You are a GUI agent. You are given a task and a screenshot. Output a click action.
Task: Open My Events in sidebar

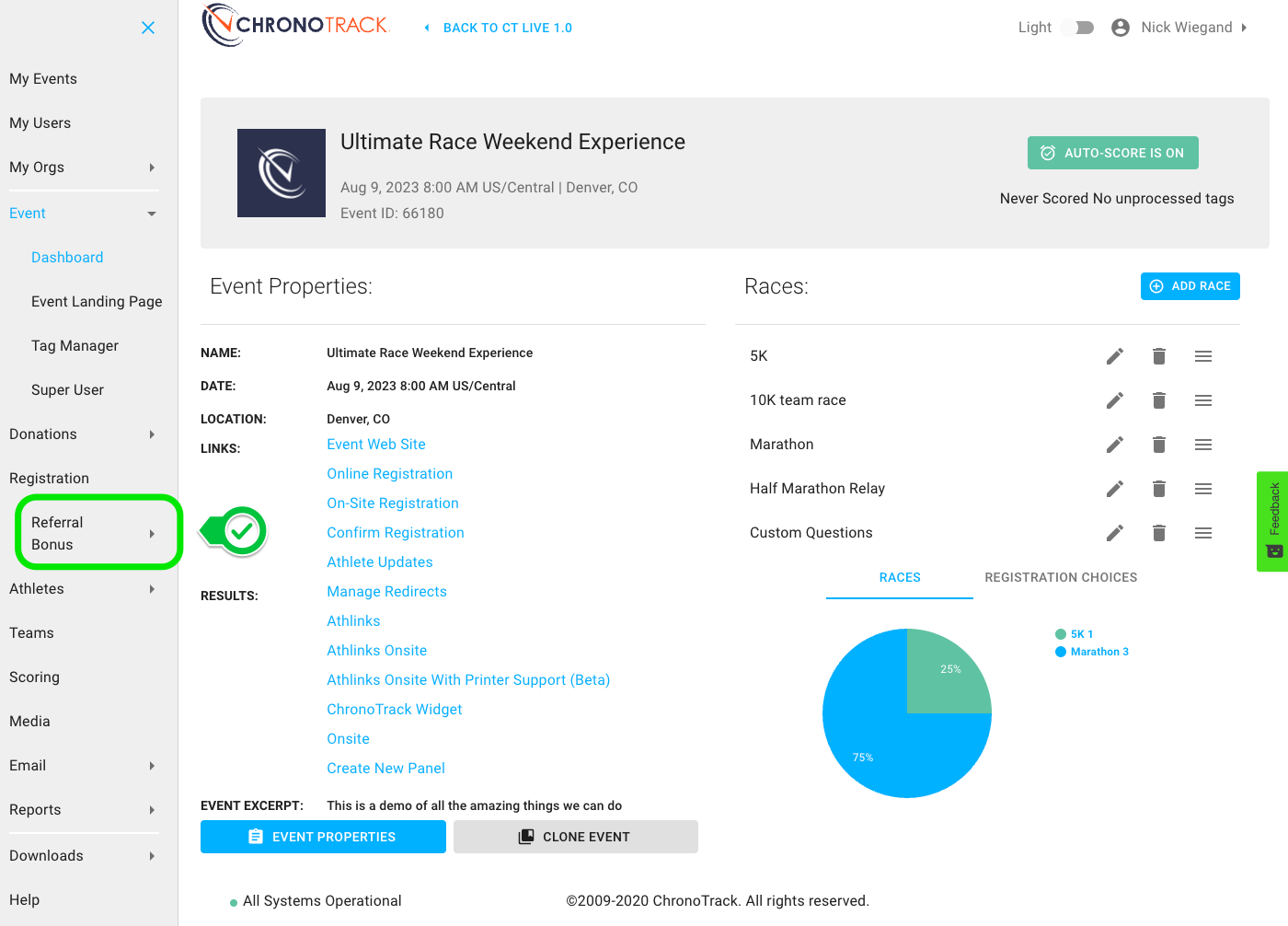click(43, 79)
